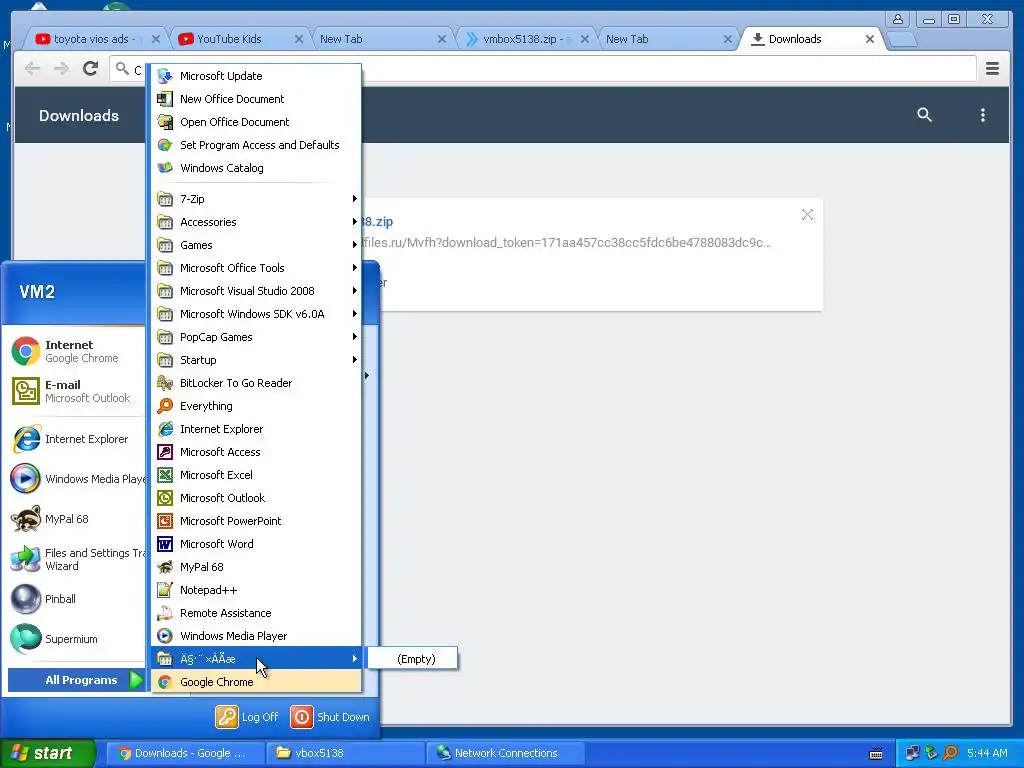The height and width of the screenshot is (768, 1024).
Task: Open Internet Explorer from Start menu left pane
Action: [x=77, y=439]
